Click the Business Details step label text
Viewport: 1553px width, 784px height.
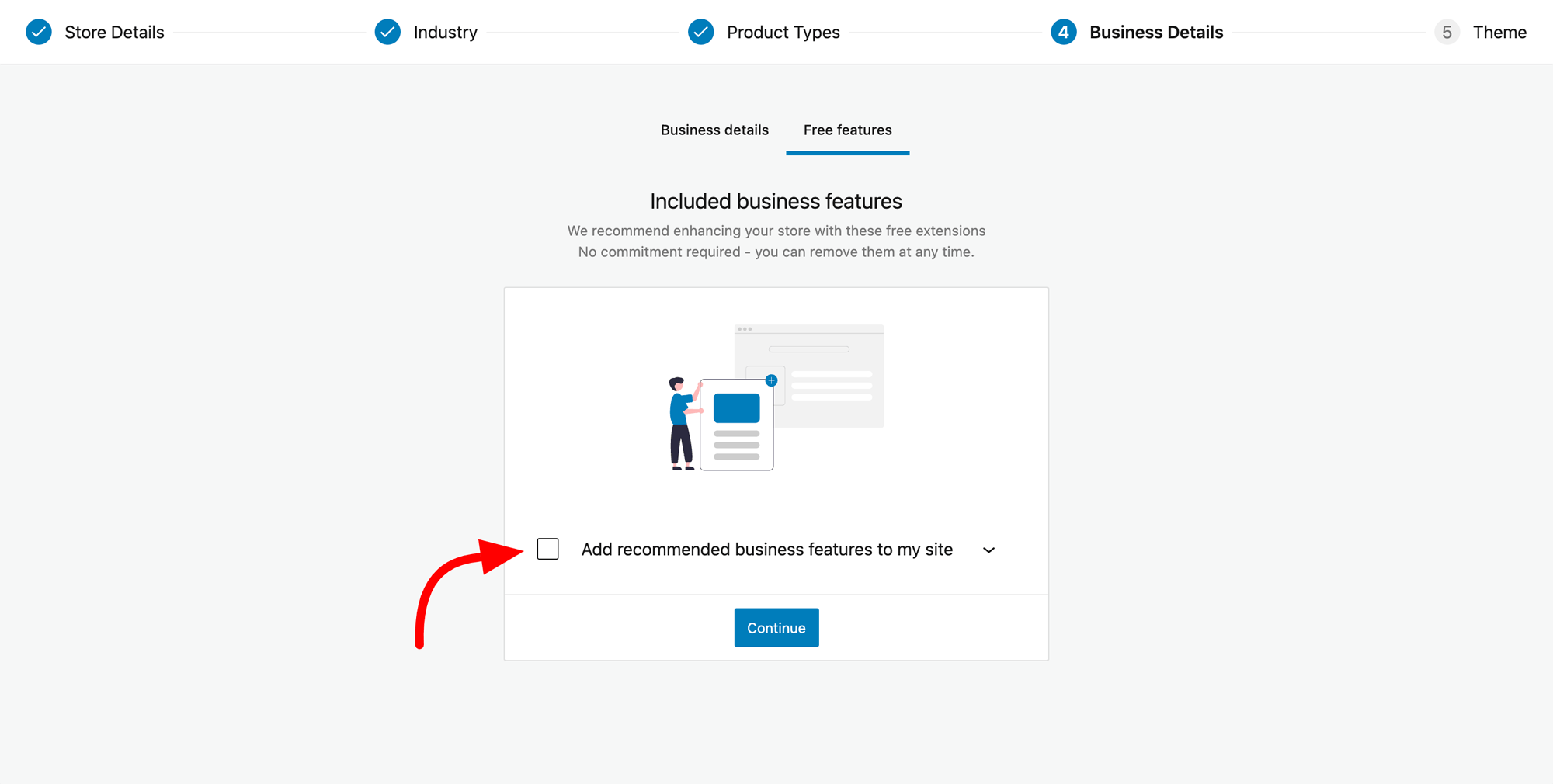pyautogui.click(x=1156, y=32)
